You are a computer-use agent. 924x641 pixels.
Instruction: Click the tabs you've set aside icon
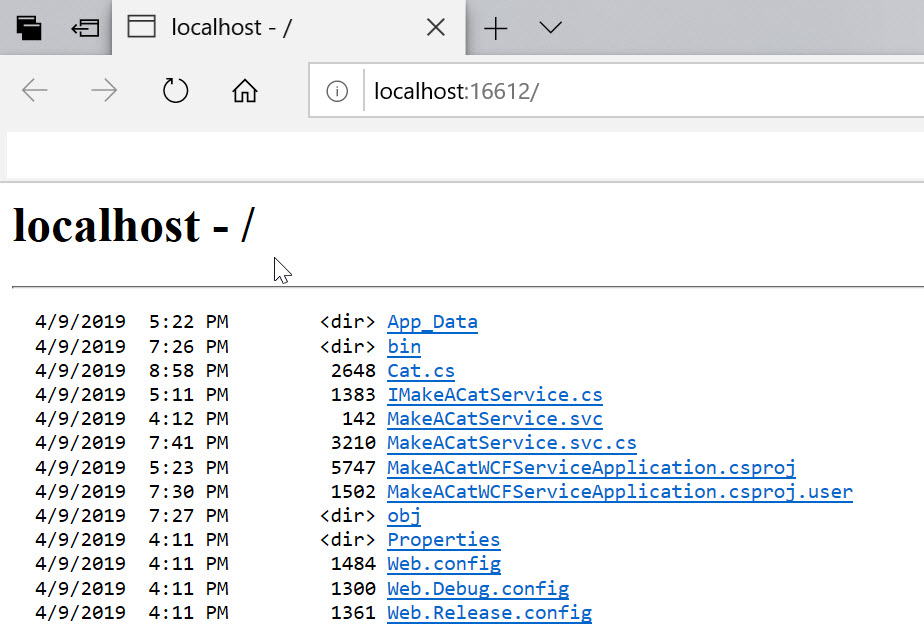tap(29, 28)
